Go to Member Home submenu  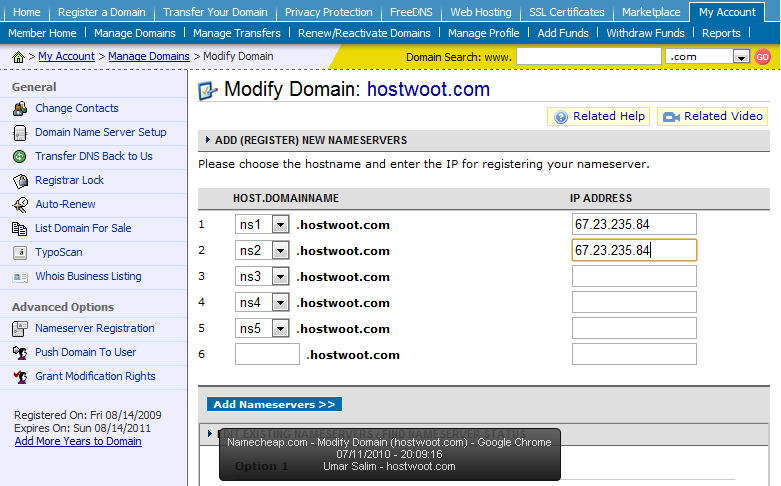[x=42, y=33]
